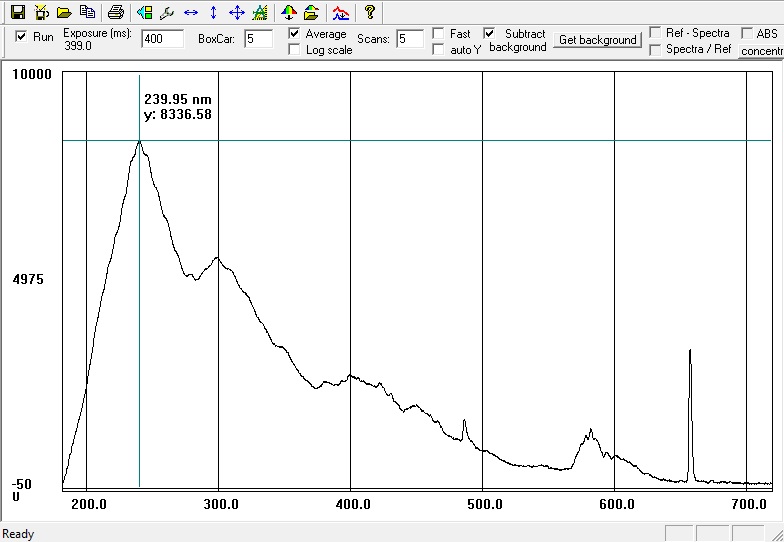The width and height of the screenshot is (784, 542).
Task: Enable the Log scale checkbox
Action: click(x=294, y=50)
